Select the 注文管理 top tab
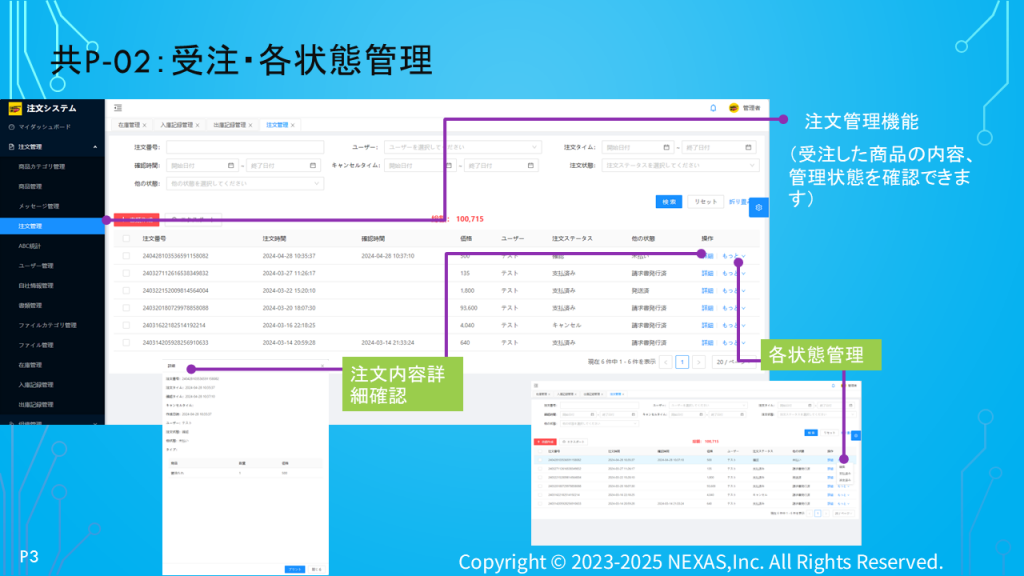1024x576 pixels. pyautogui.click(x=277, y=125)
